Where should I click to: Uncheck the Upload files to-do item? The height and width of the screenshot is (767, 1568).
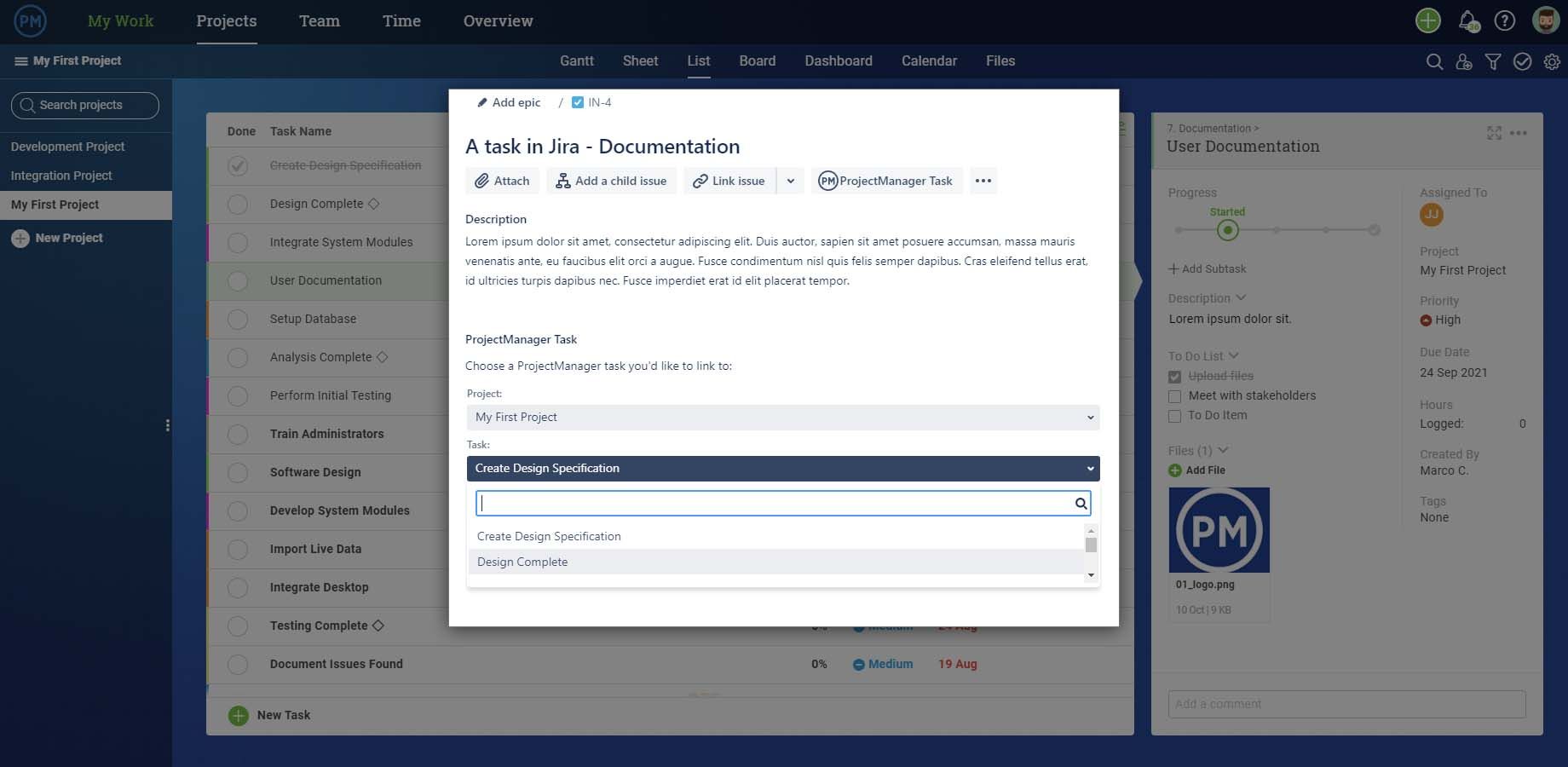(1174, 377)
